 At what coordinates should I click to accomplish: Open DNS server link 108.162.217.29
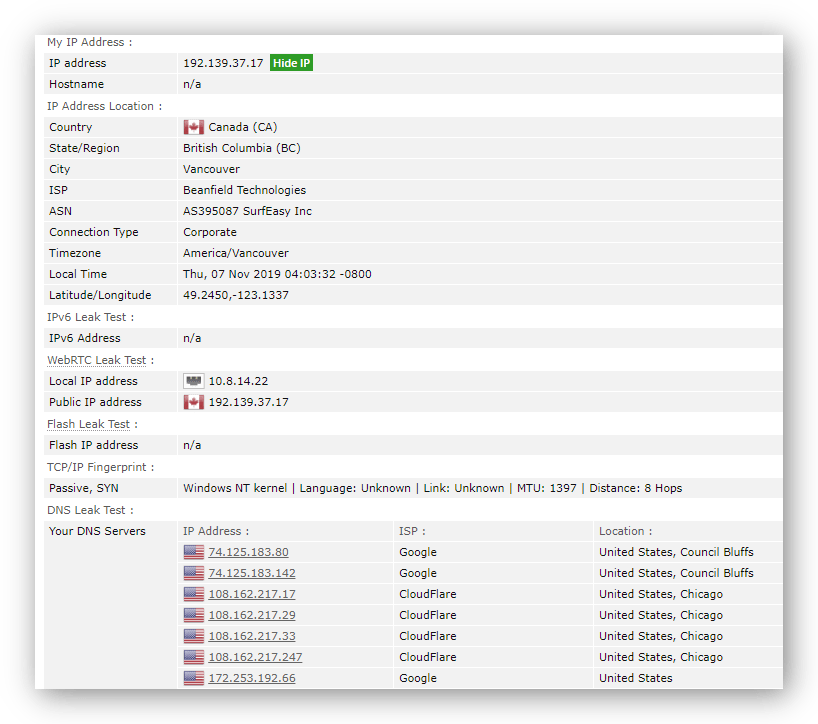click(x=252, y=615)
